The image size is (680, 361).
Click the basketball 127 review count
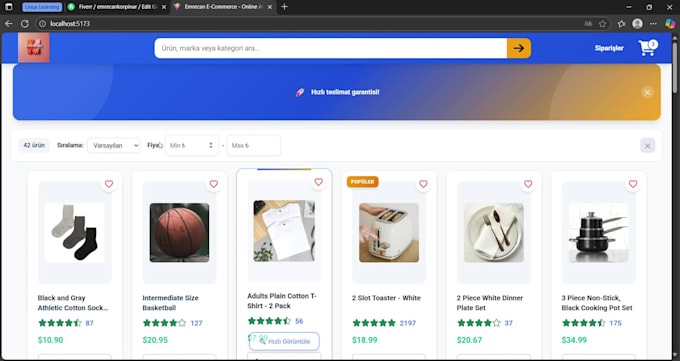[x=196, y=323]
